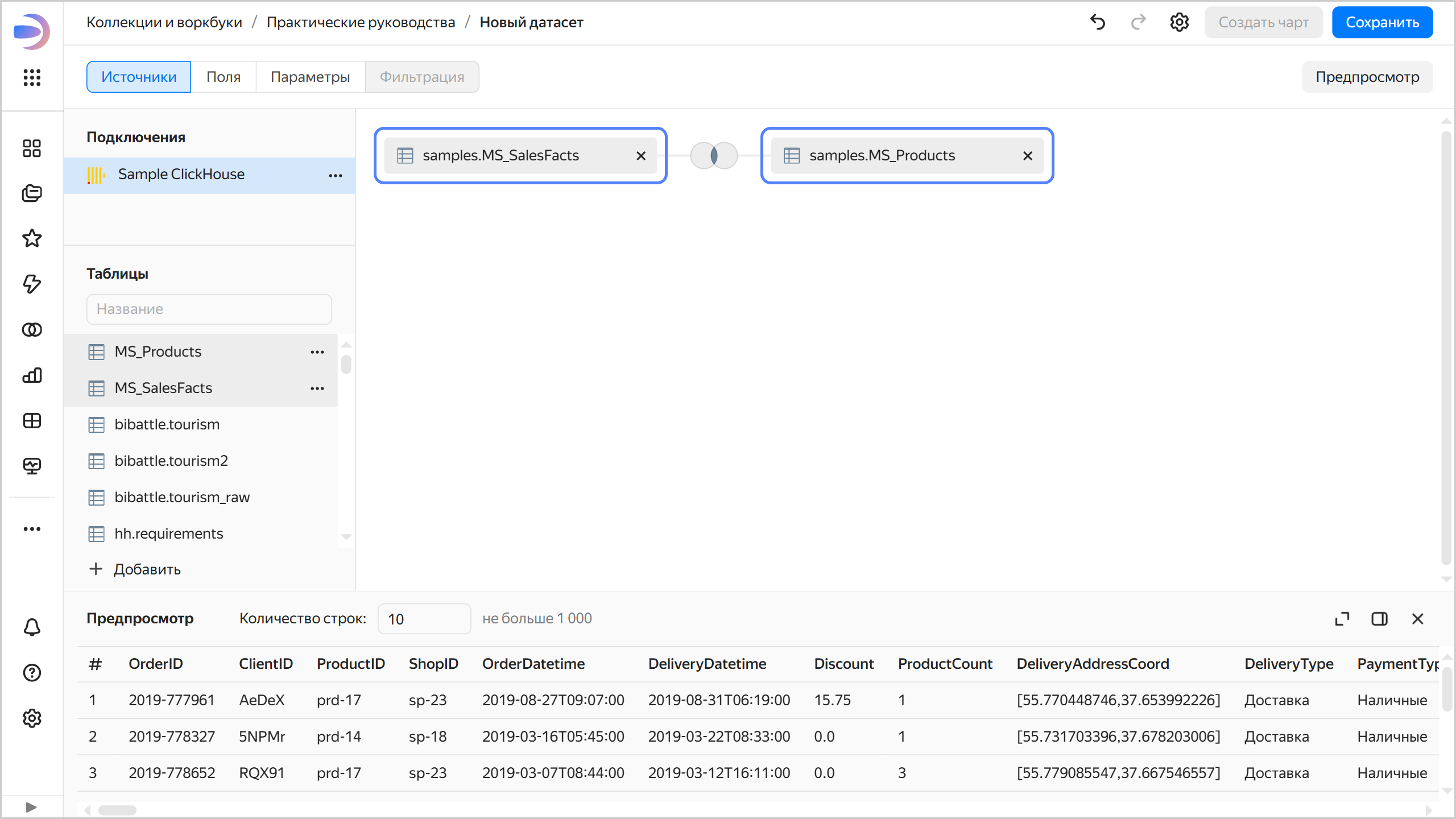The width and height of the screenshot is (1456, 819).
Task: Open MS_Products table more options
Action: tap(317, 352)
